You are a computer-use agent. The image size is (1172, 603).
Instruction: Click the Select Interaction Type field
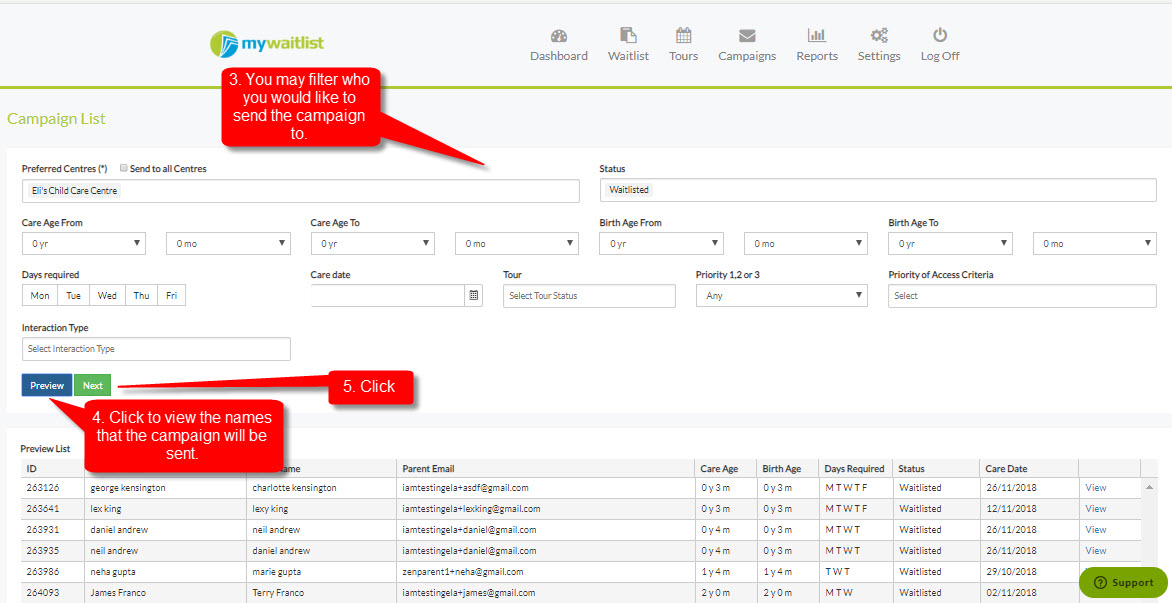(156, 349)
